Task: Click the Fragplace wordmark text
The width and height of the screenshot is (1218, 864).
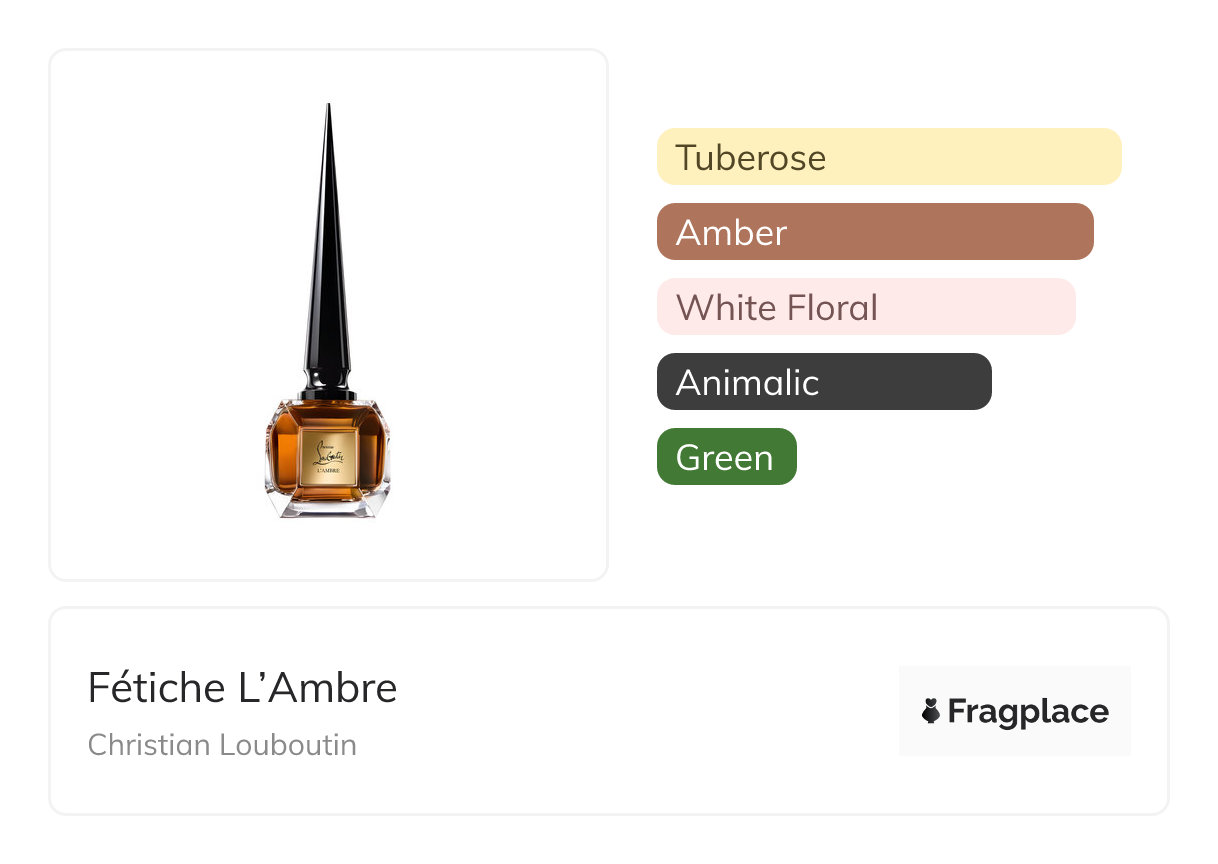Action: [1027, 712]
